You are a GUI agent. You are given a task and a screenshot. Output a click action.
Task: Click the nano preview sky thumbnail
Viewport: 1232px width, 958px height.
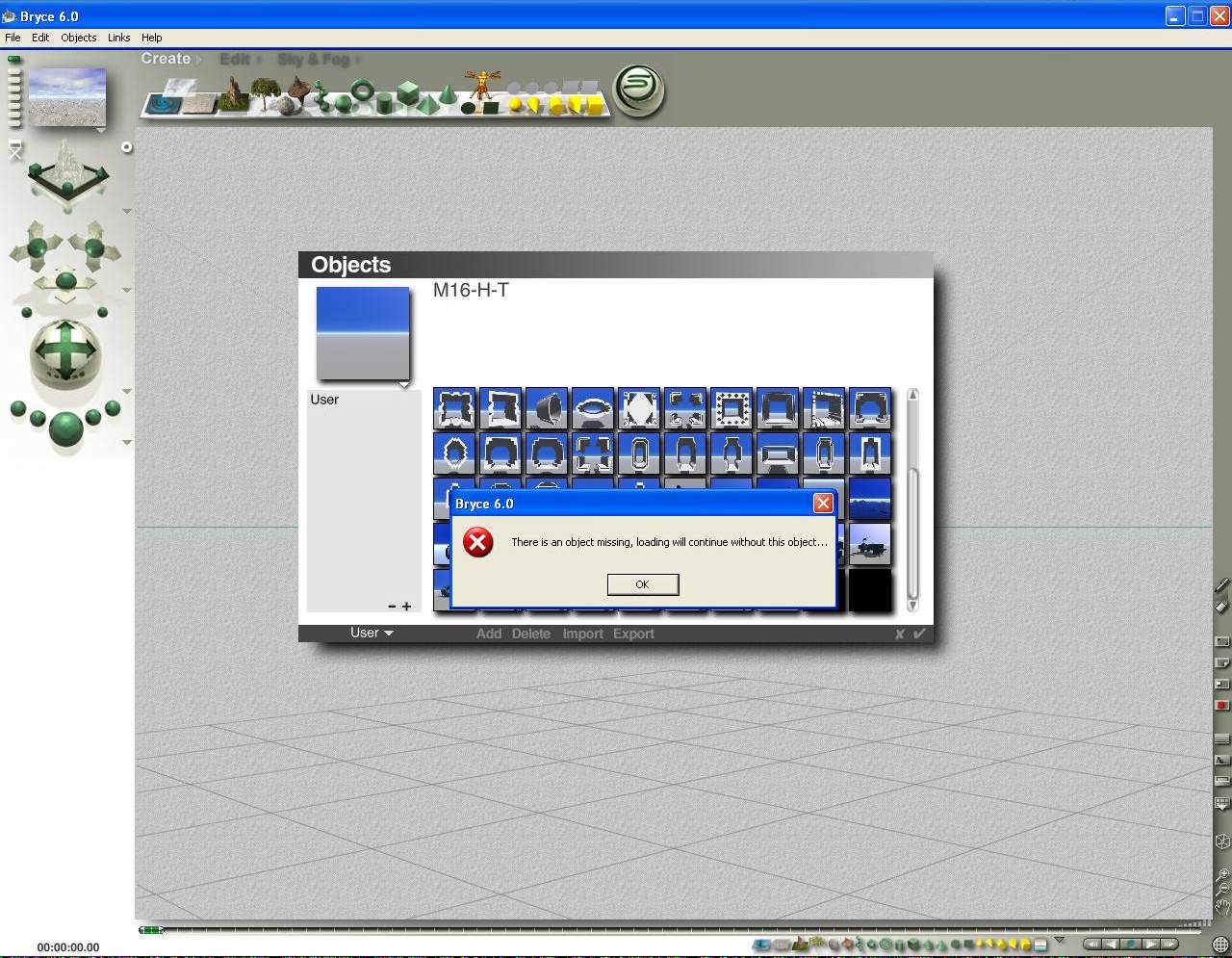click(67, 97)
